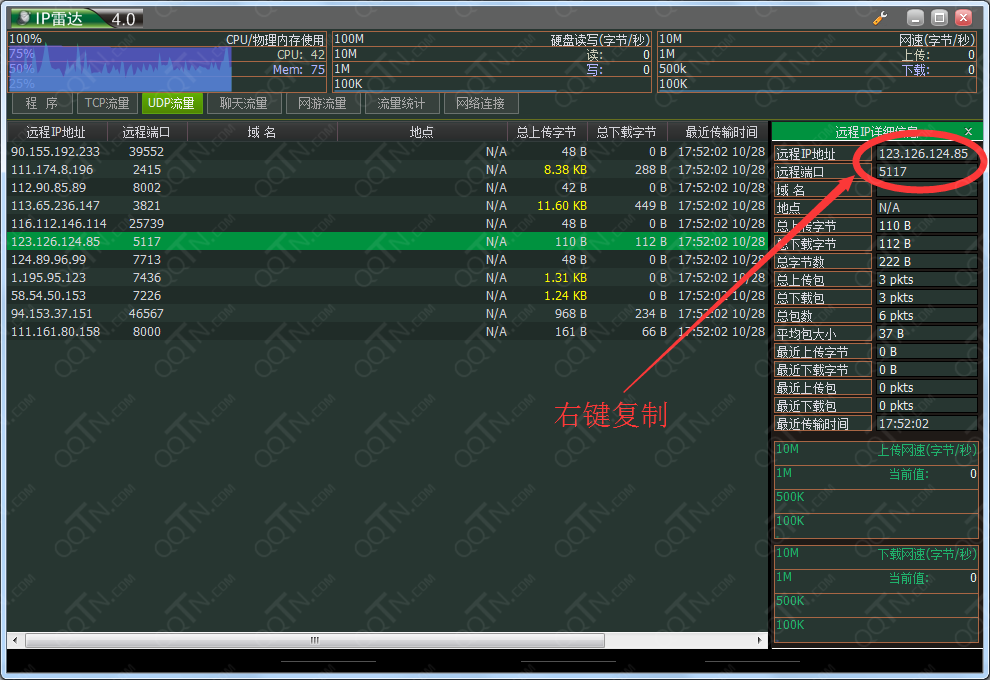Open the 聊天流量 tab
990x680 pixels.
point(244,103)
